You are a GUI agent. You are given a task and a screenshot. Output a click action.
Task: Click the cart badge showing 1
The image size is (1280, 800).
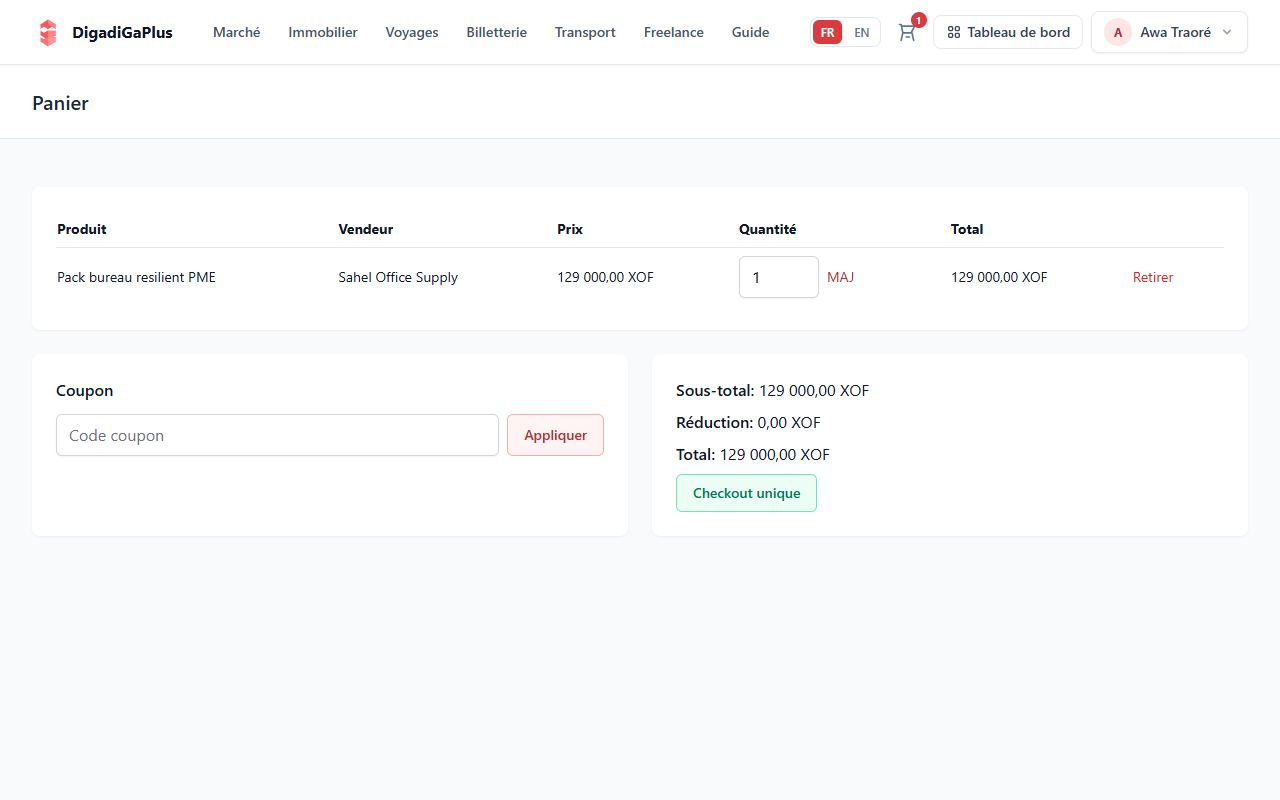pos(919,20)
